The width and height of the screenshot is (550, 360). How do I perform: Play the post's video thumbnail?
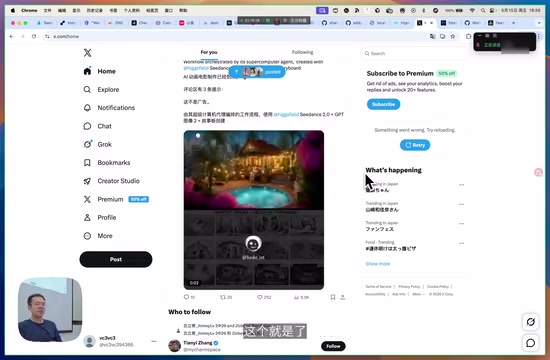(x=254, y=210)
